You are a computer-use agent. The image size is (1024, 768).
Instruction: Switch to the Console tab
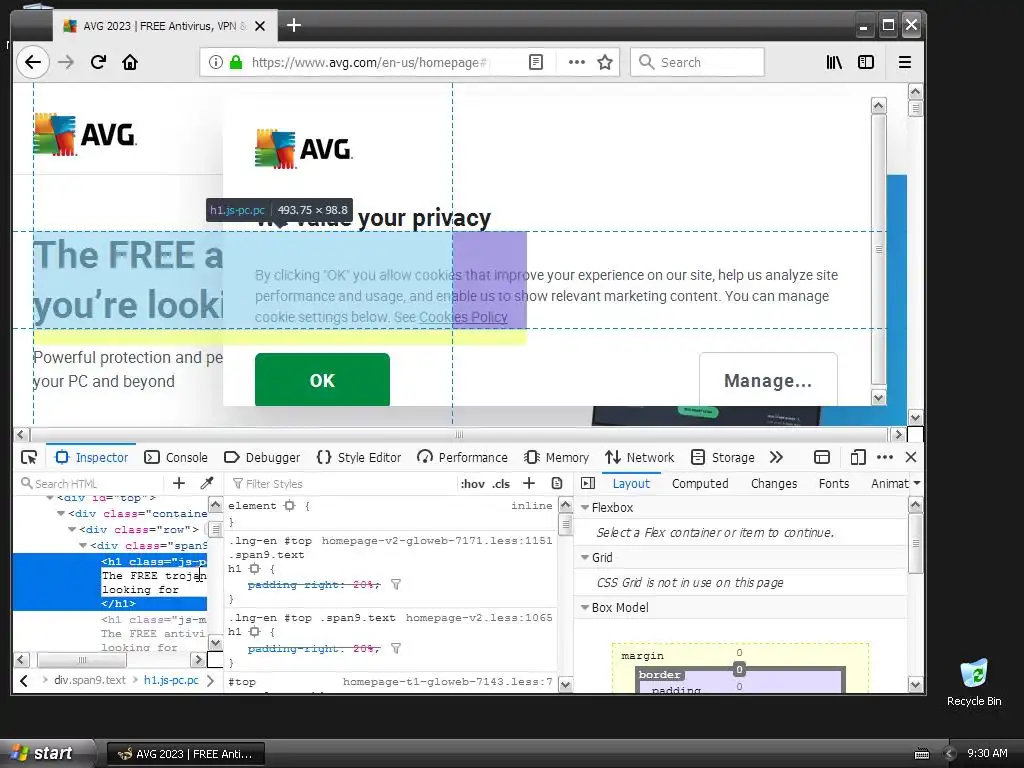176,457
